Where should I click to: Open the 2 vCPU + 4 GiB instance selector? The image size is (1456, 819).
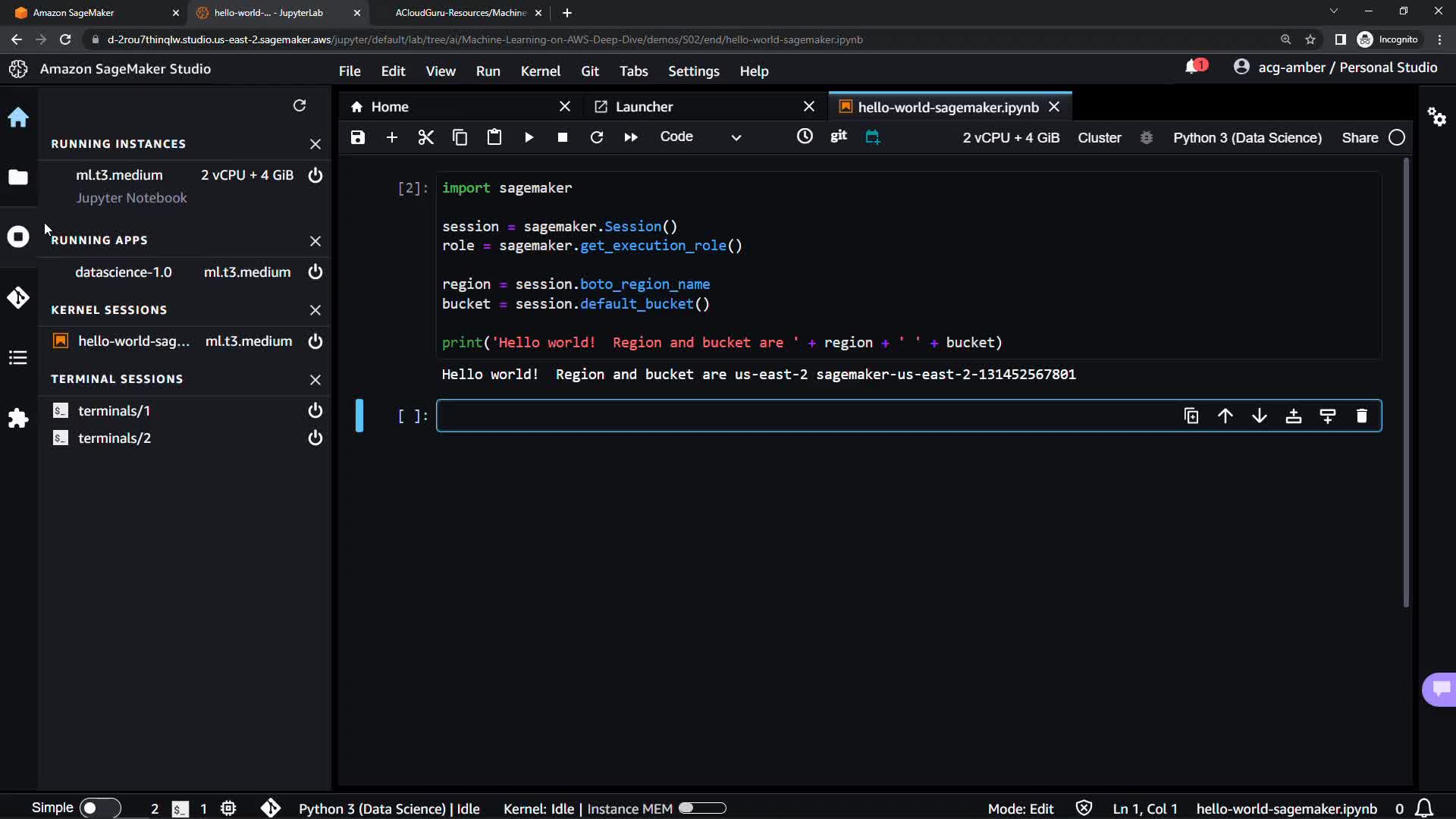click(1010, 137)
